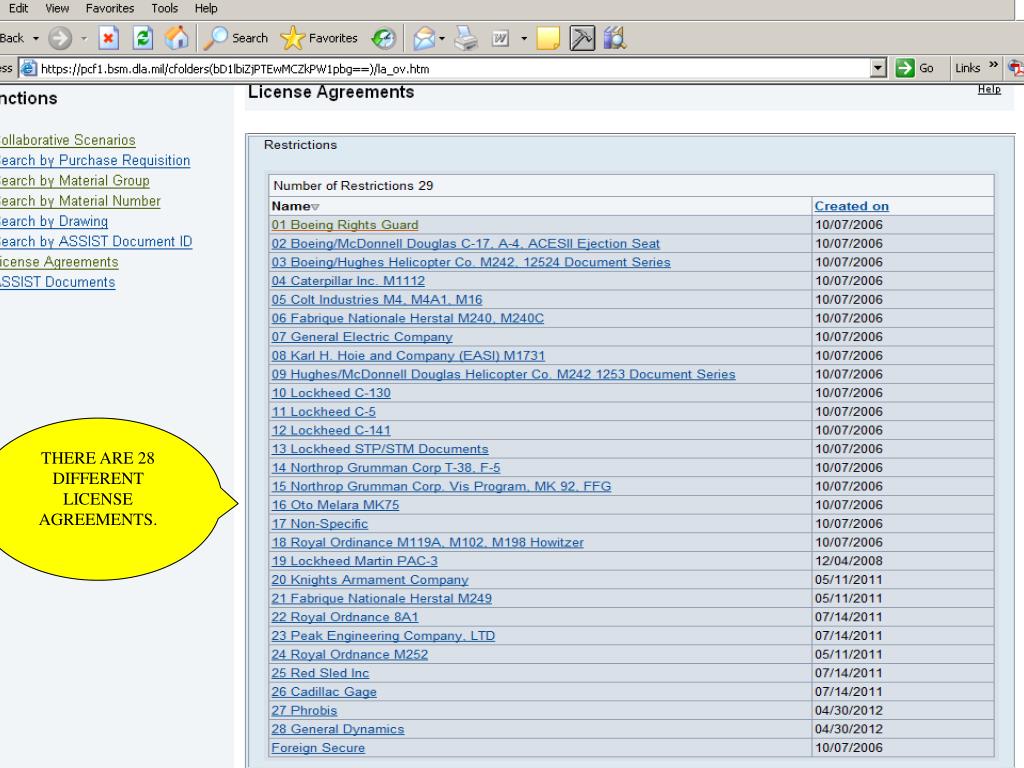
Task: Open Favorites star toolbar button
Action: pyautogui.click(x=319, y=39)
